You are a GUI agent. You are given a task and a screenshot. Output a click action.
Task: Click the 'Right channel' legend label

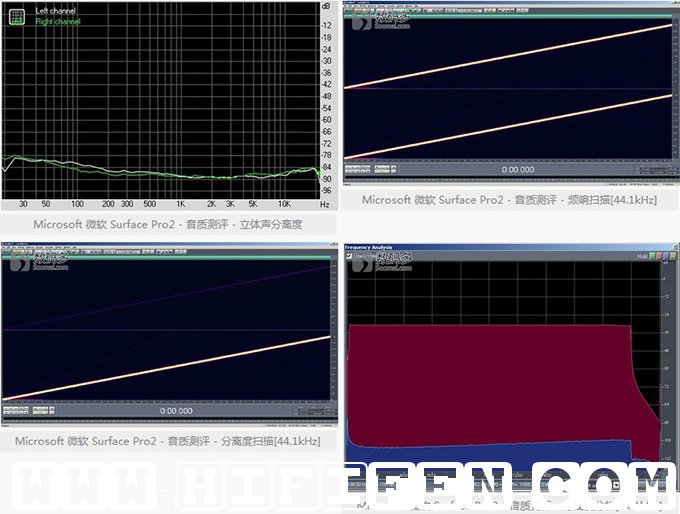[58, 21]
